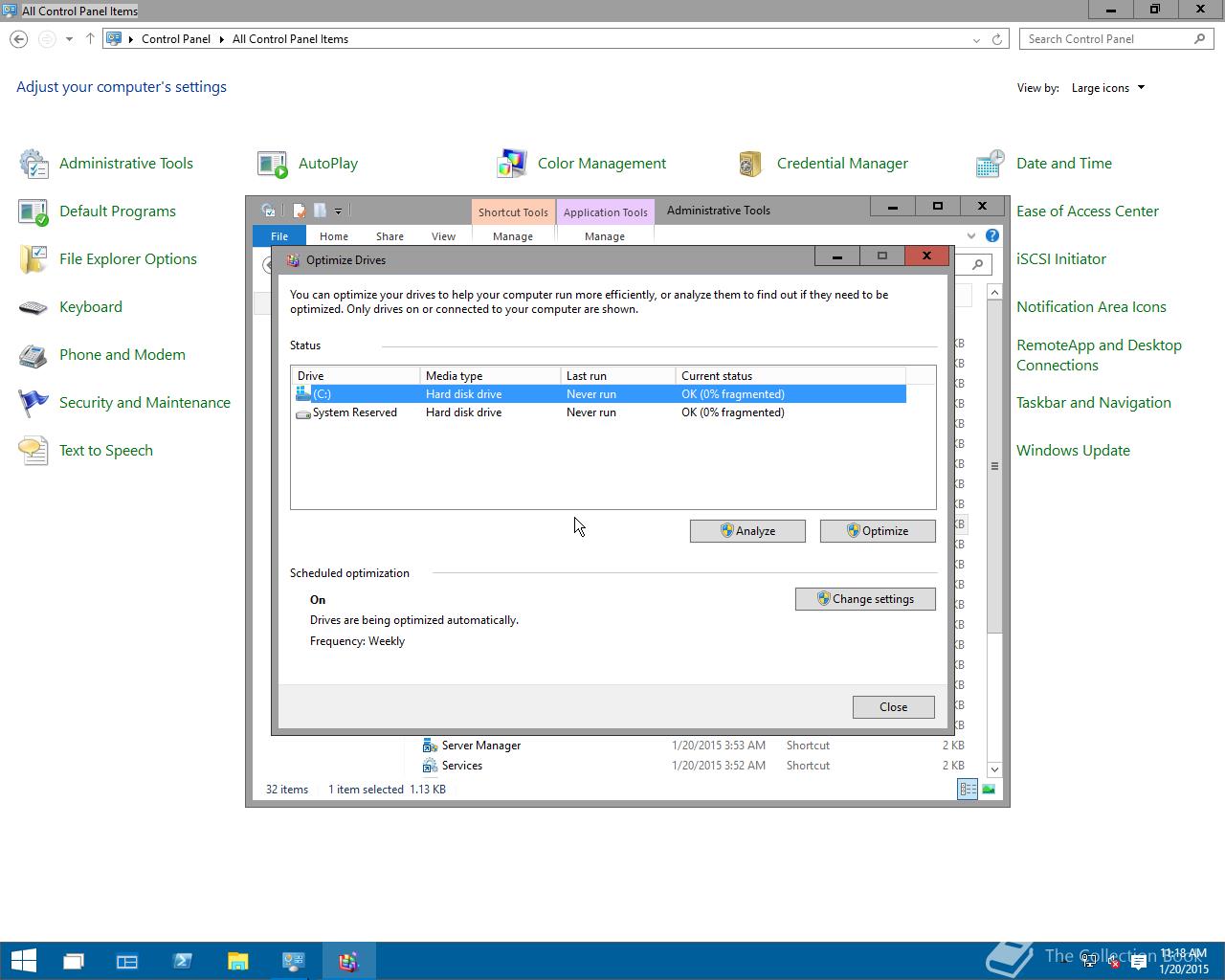Switch to the Share ribbon tab
Viewport: 1225px width, 980px height.
pos(390,236)
